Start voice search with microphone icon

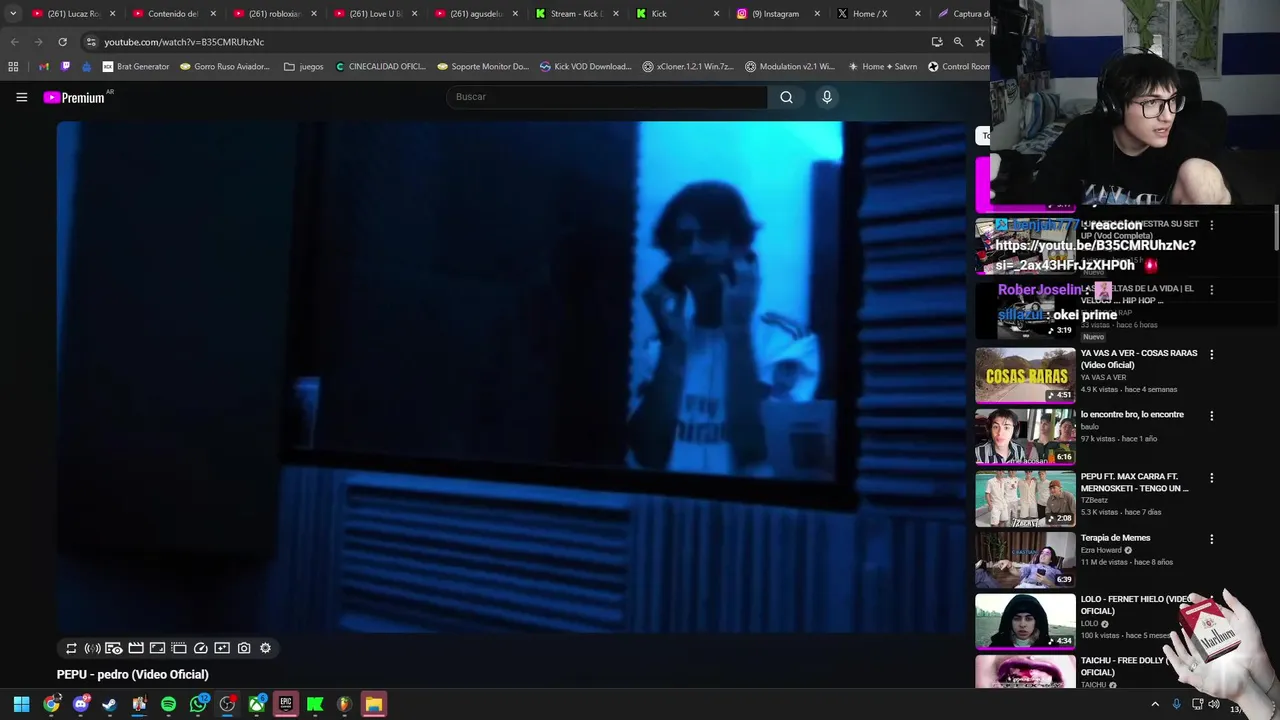[x=826, y=97]
